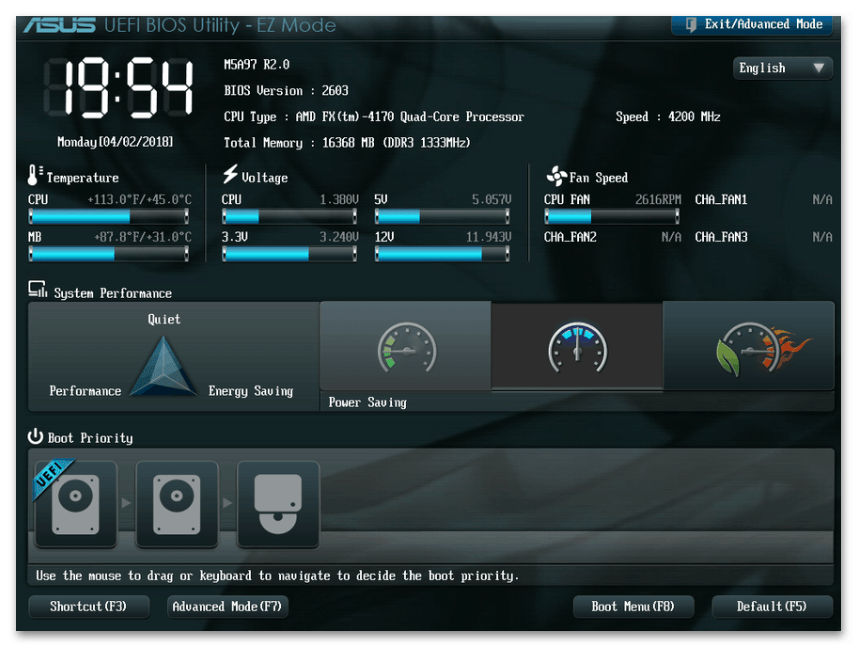This screenshot has width=857, height=647.
Task: Click the second hard drive boot device
Action: point(177,504)
